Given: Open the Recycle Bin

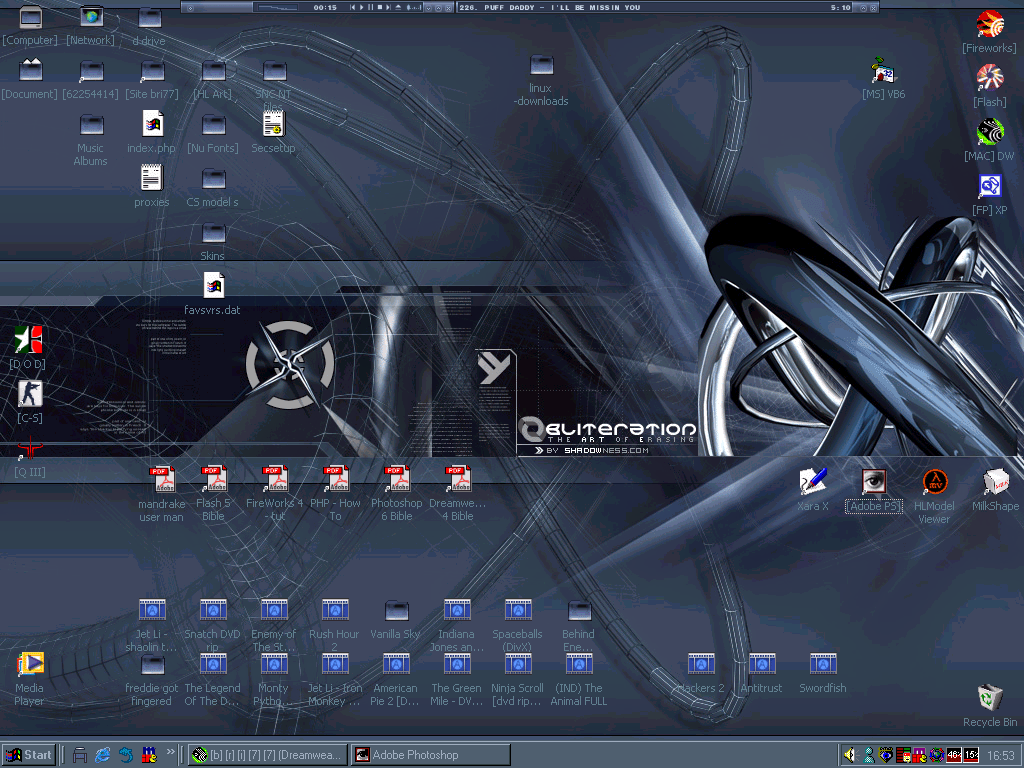Looking at the screenshot, I should click(x=990, y=705).
